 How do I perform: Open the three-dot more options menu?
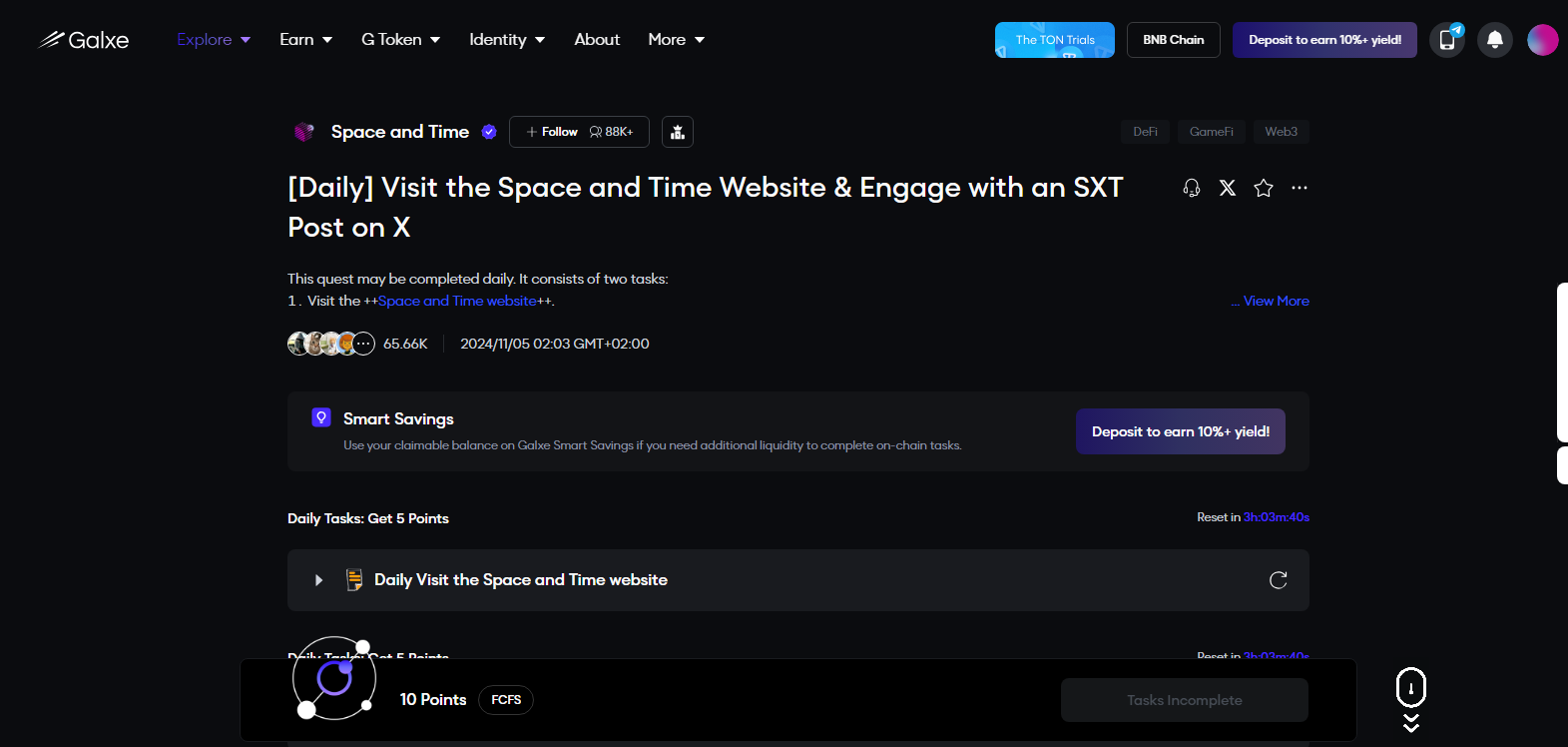pyautogui.click(x=1300, y=188)
